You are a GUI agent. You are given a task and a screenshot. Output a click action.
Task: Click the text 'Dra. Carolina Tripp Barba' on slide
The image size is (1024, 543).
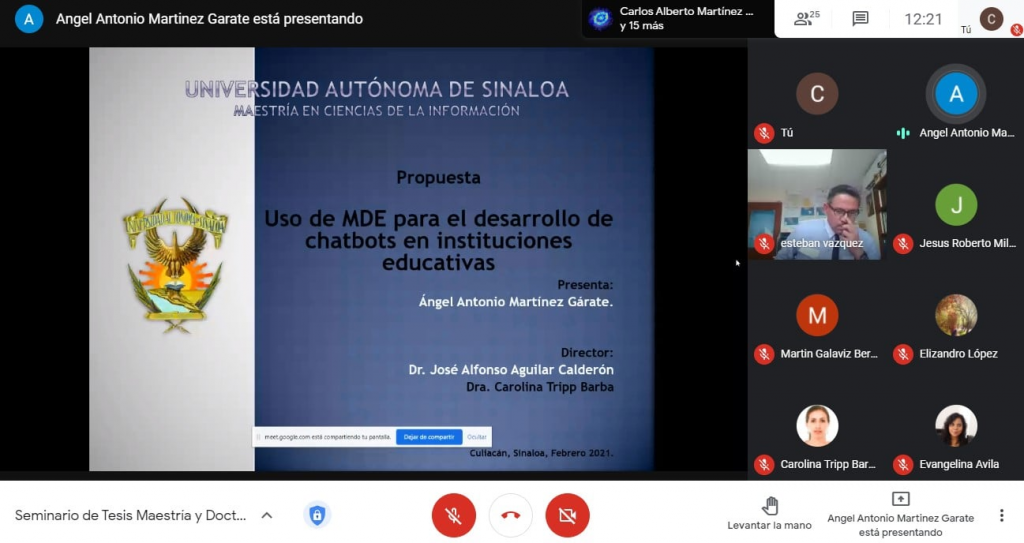539,387
